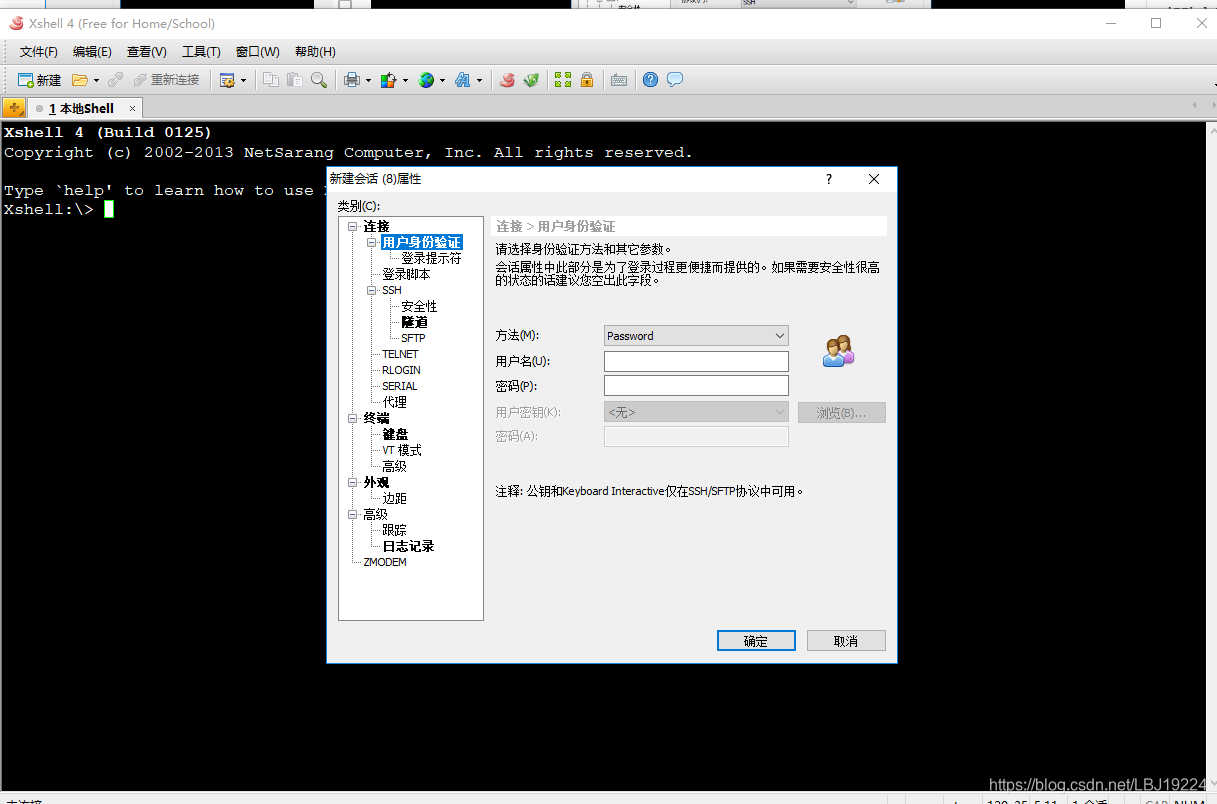Open the 窗口(W) menu

pyautogui.click(x=257, y=52)
